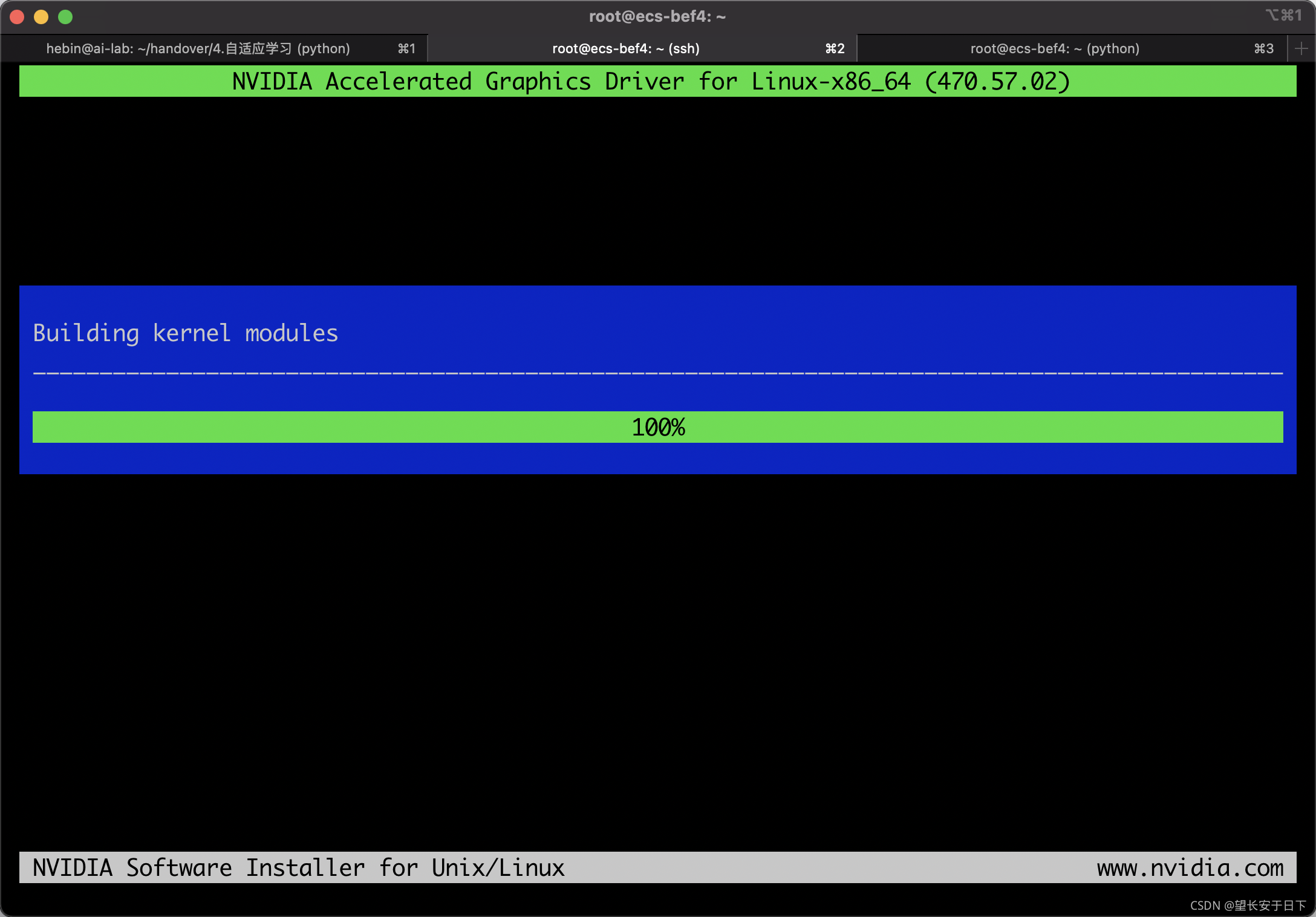Open a new terminal tab with plus
The image size is (1316, 917).
pos(1301,48)
